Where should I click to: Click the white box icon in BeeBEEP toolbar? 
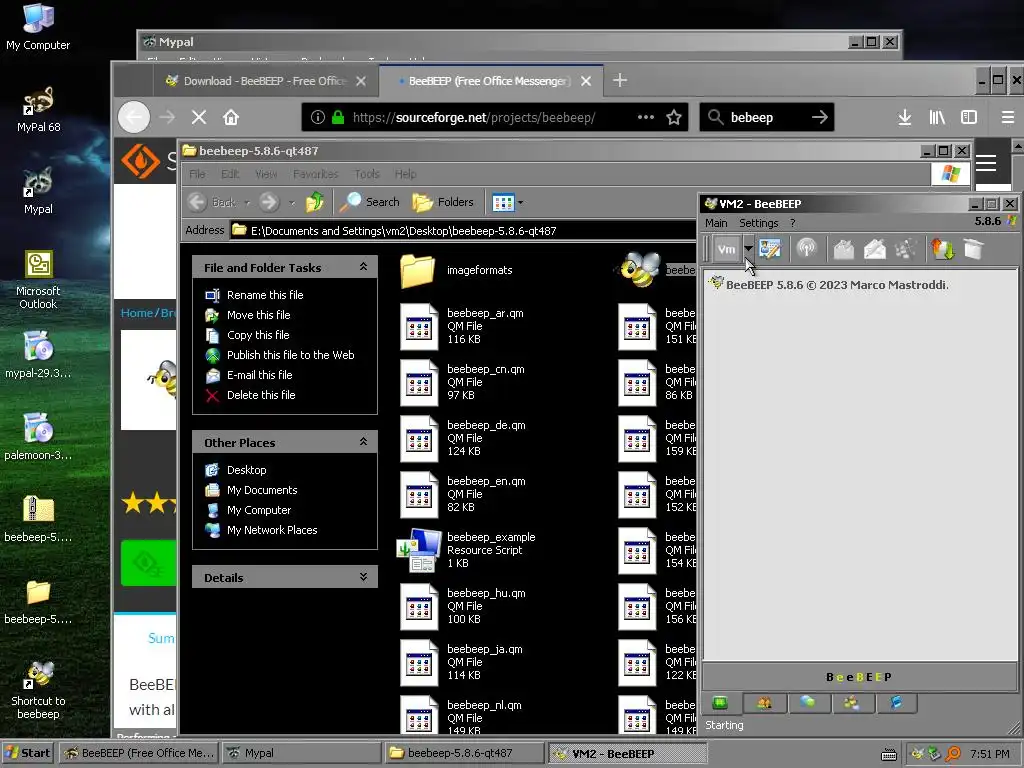[974, 249]
